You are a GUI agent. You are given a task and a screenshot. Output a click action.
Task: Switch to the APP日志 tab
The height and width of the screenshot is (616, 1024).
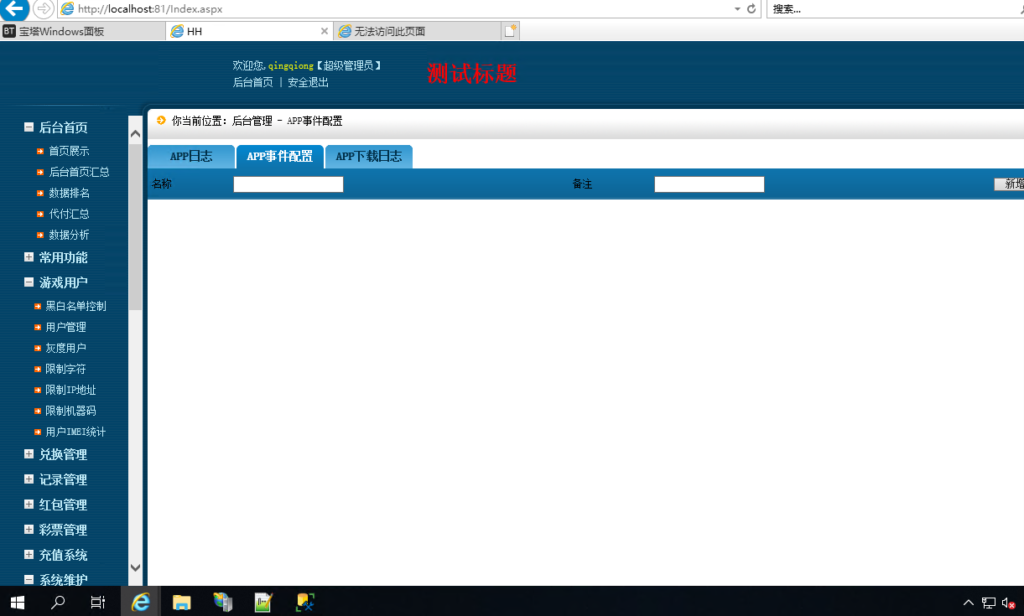(x=190, y=157)
